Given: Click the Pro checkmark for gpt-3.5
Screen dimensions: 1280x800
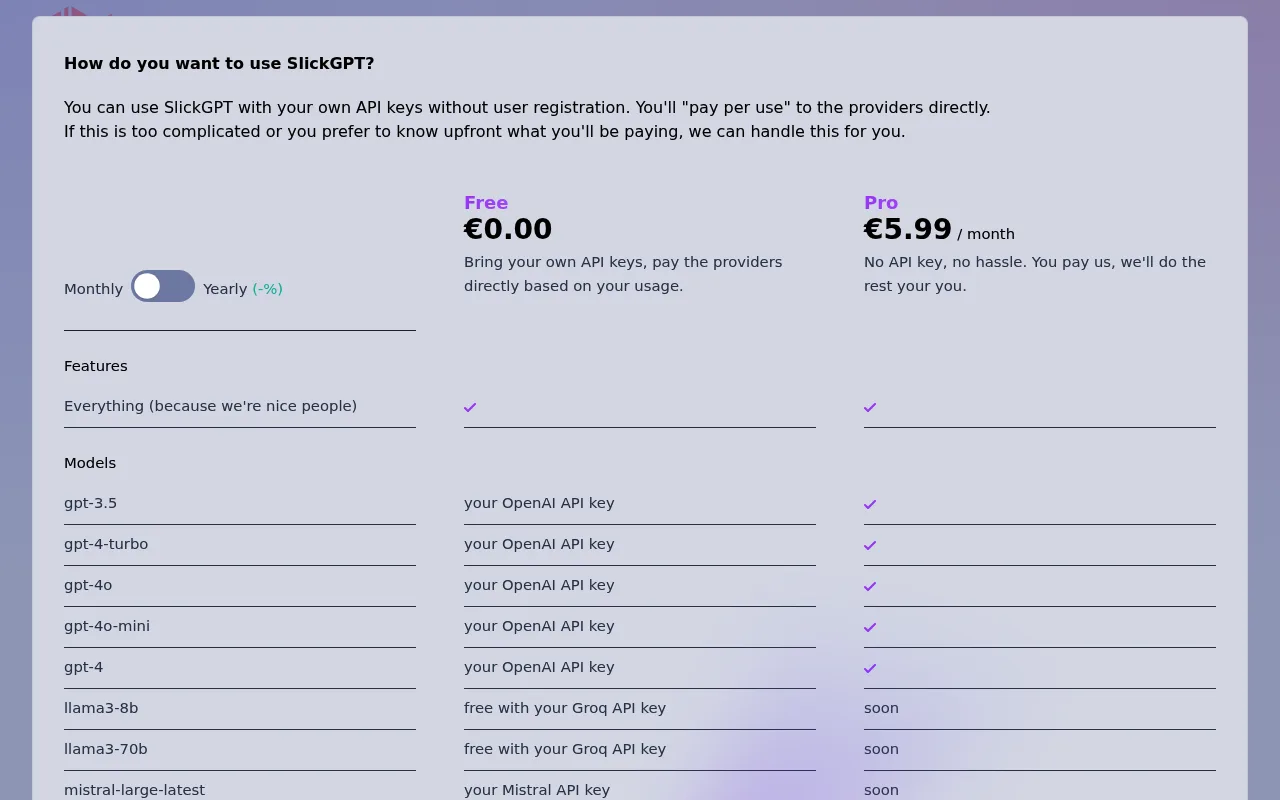Looking at the screenshot, I should pyautogui.click(x=870, y=504).
